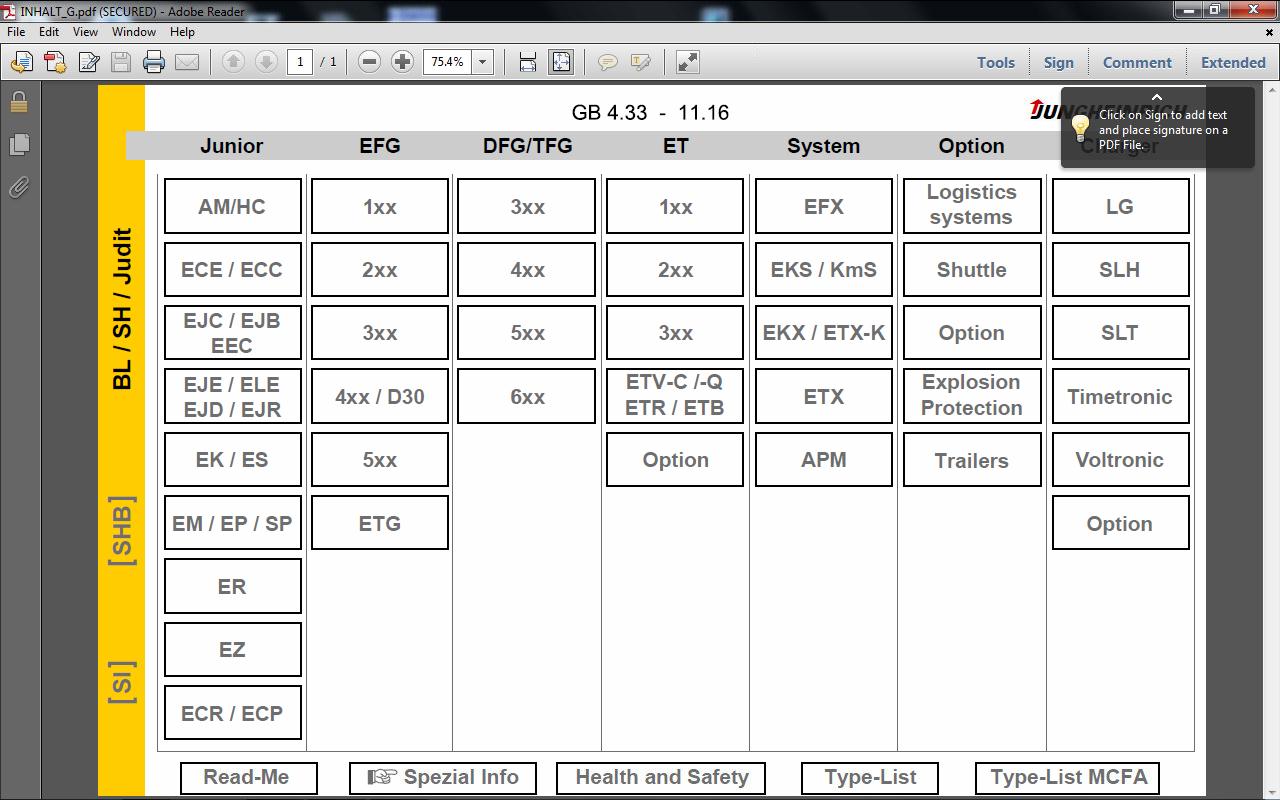Select the Highlight text tool
The image size is (1280, 800).
[x=640, y=62]
